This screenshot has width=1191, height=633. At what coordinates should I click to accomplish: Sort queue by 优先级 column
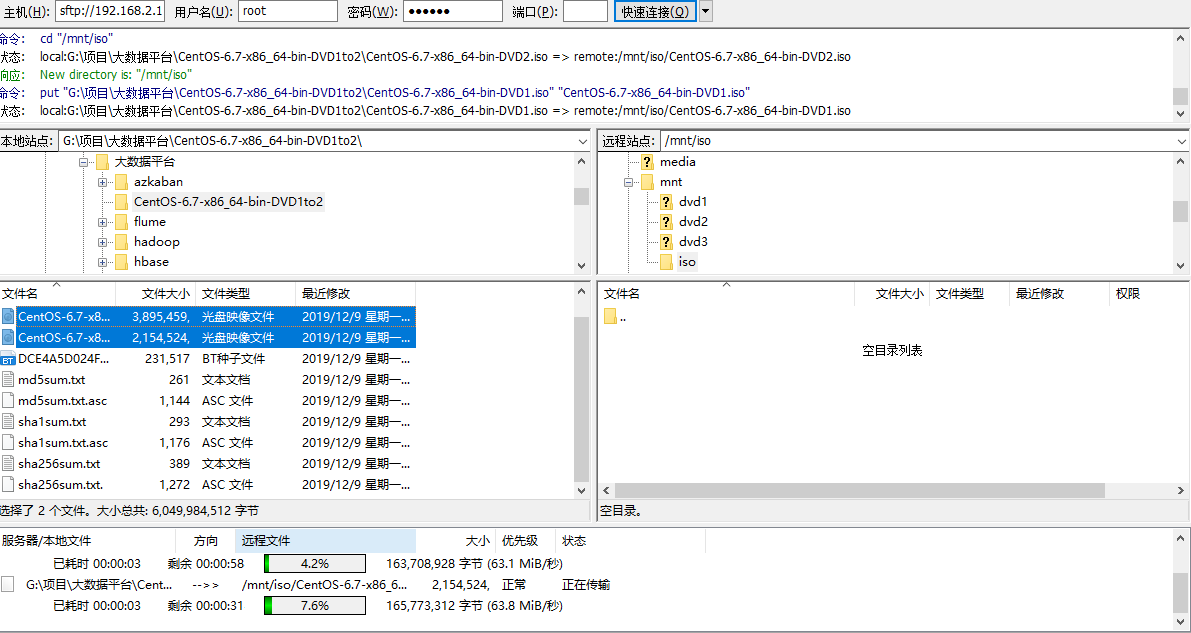click(x=525, y=541)
